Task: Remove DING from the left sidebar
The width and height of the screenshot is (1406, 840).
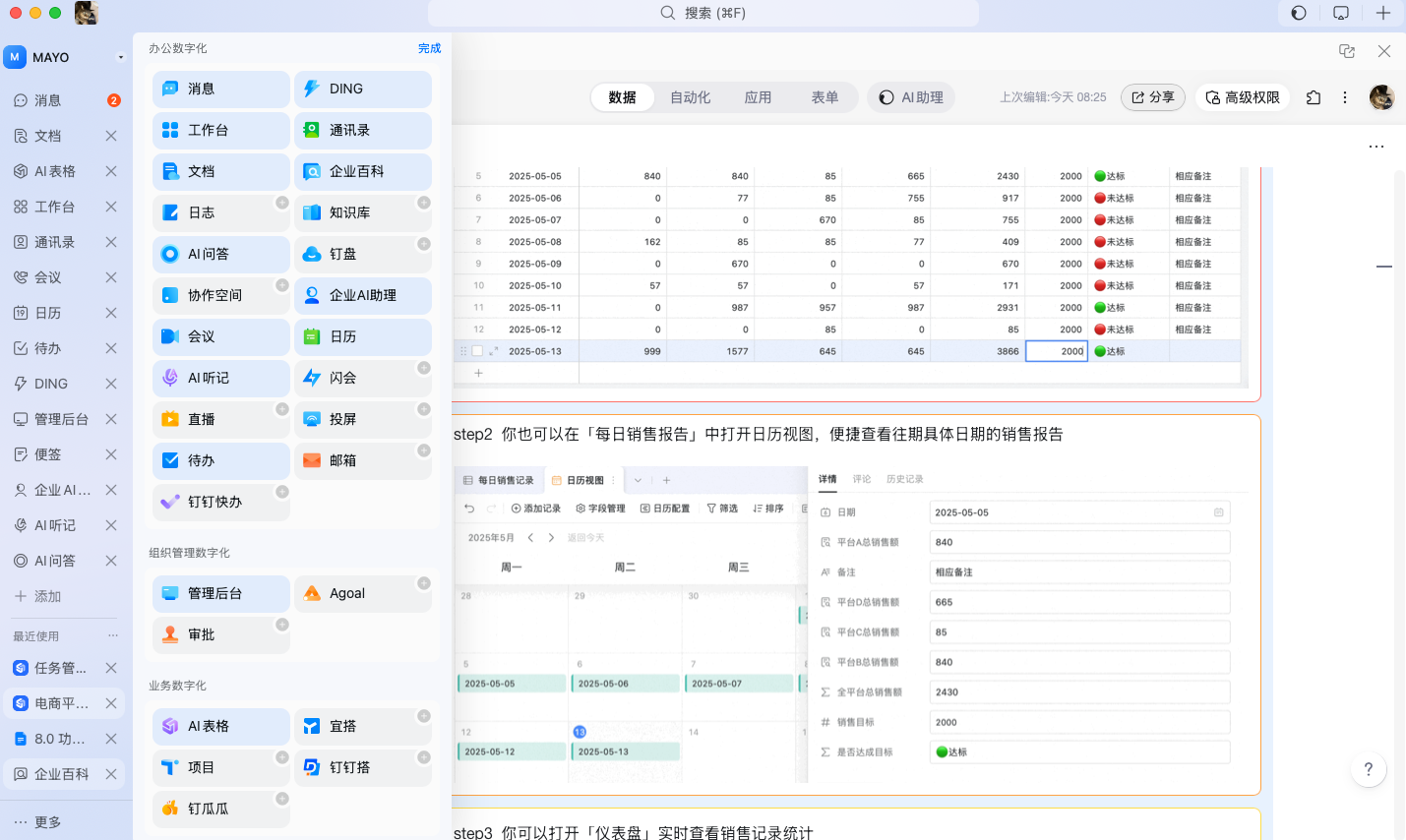Action: (x=111, y=384)
